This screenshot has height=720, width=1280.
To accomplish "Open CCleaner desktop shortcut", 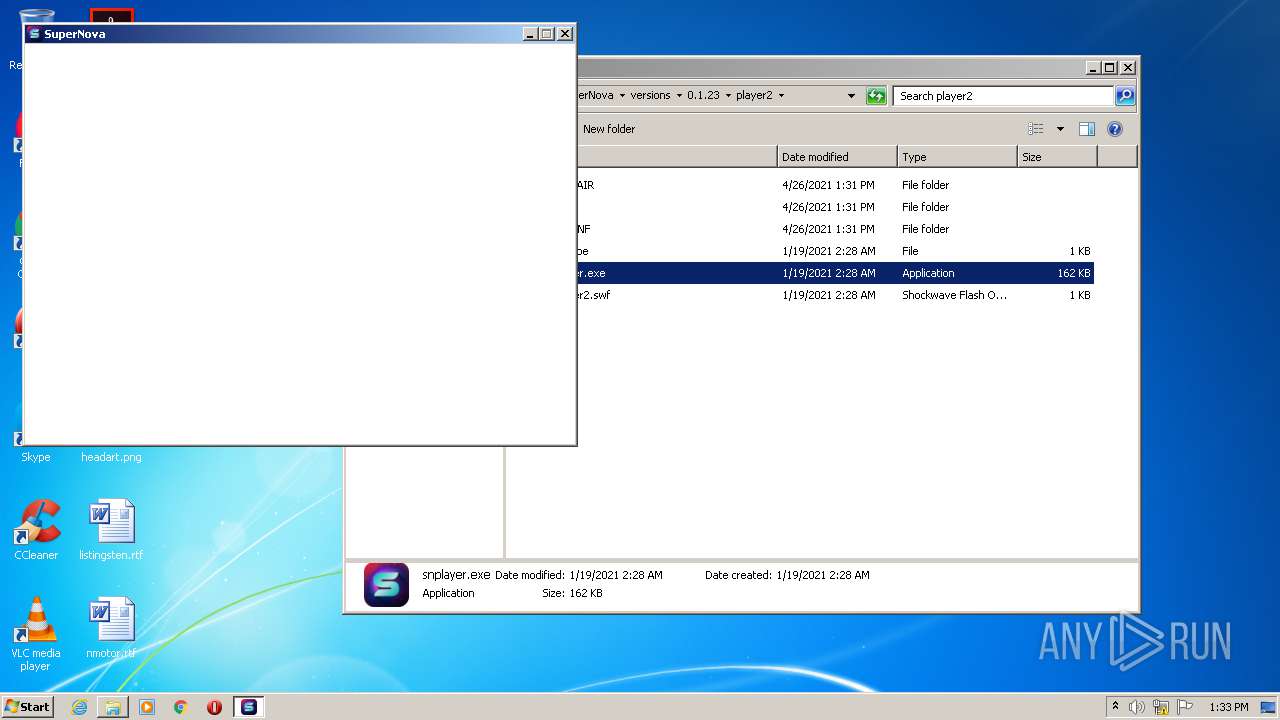I will 36,530.
